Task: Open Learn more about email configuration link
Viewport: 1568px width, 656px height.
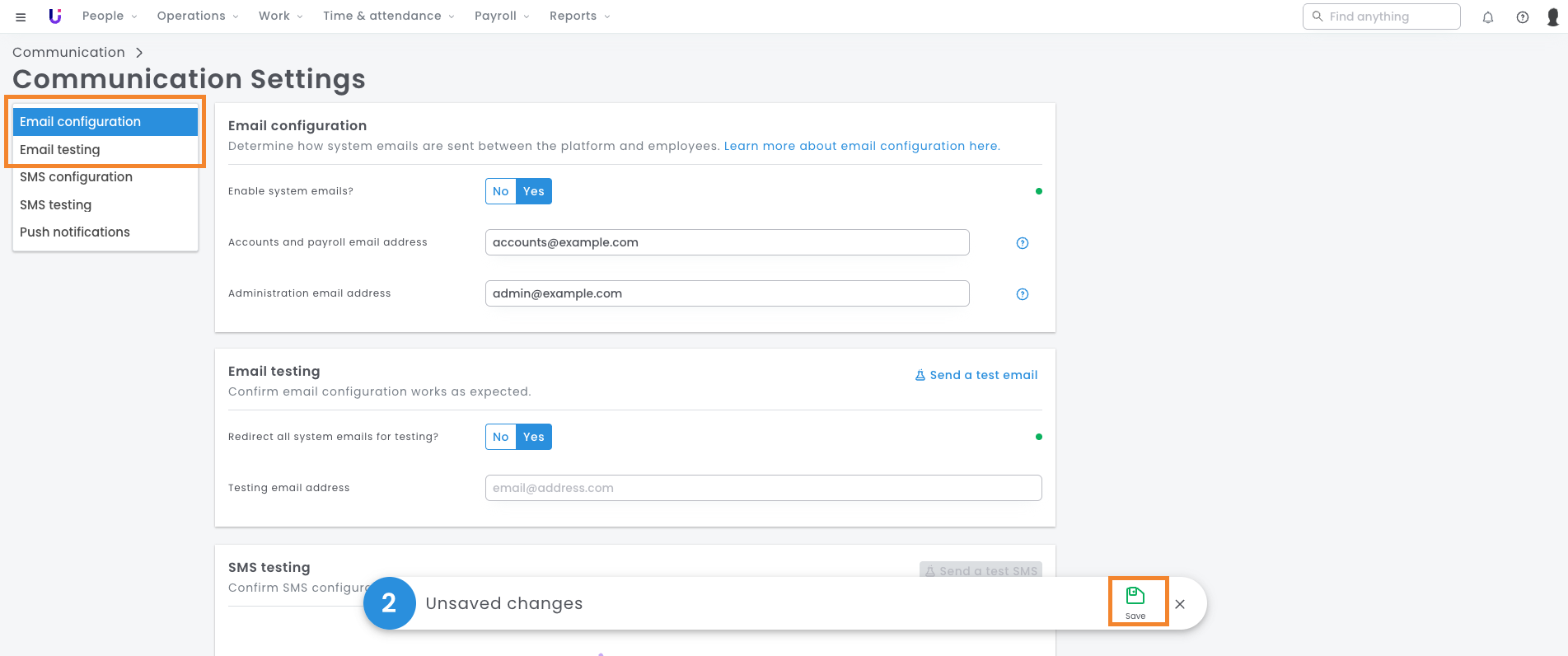Action: click(x=862, y=146)
